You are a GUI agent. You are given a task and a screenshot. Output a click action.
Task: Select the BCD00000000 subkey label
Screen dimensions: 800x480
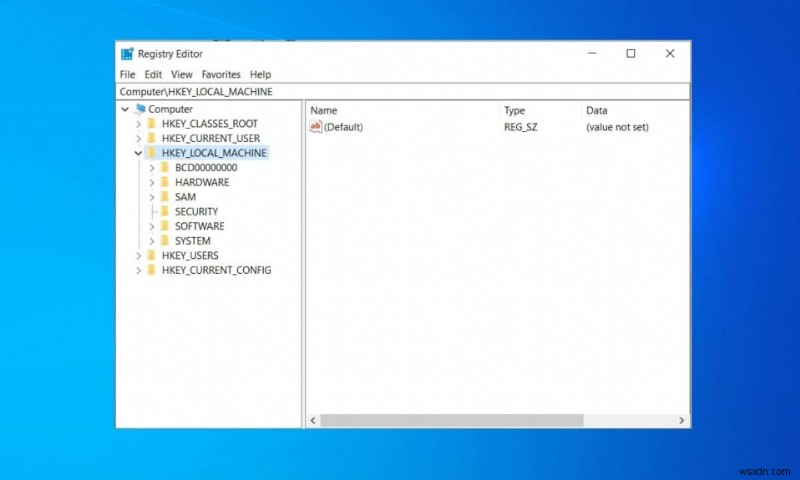coord(206,167)
